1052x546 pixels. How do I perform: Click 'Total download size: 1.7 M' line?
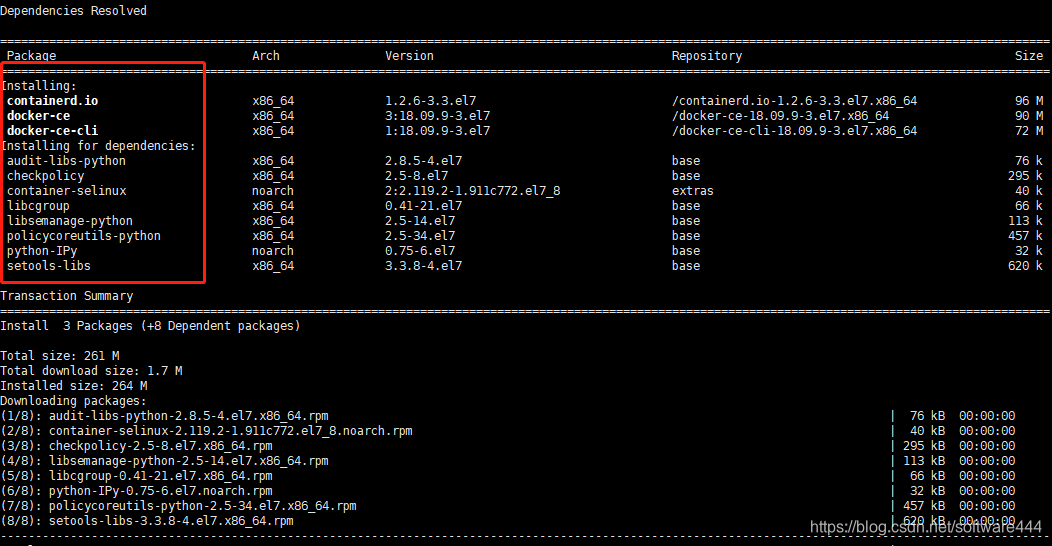91,371
